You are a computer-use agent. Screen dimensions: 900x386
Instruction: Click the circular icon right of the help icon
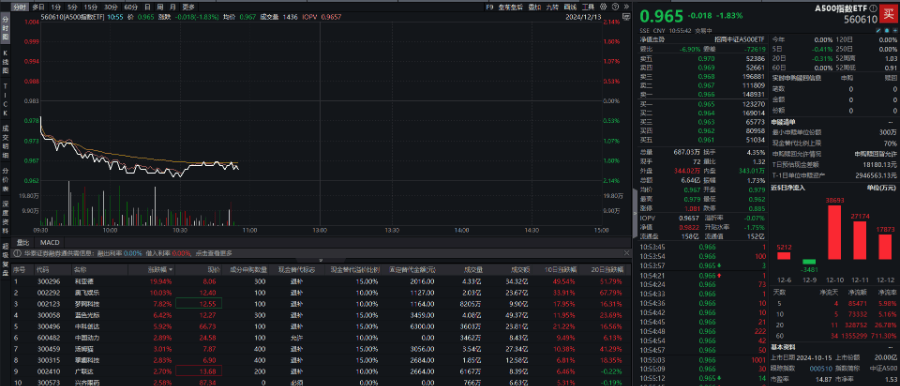[626, 7]
